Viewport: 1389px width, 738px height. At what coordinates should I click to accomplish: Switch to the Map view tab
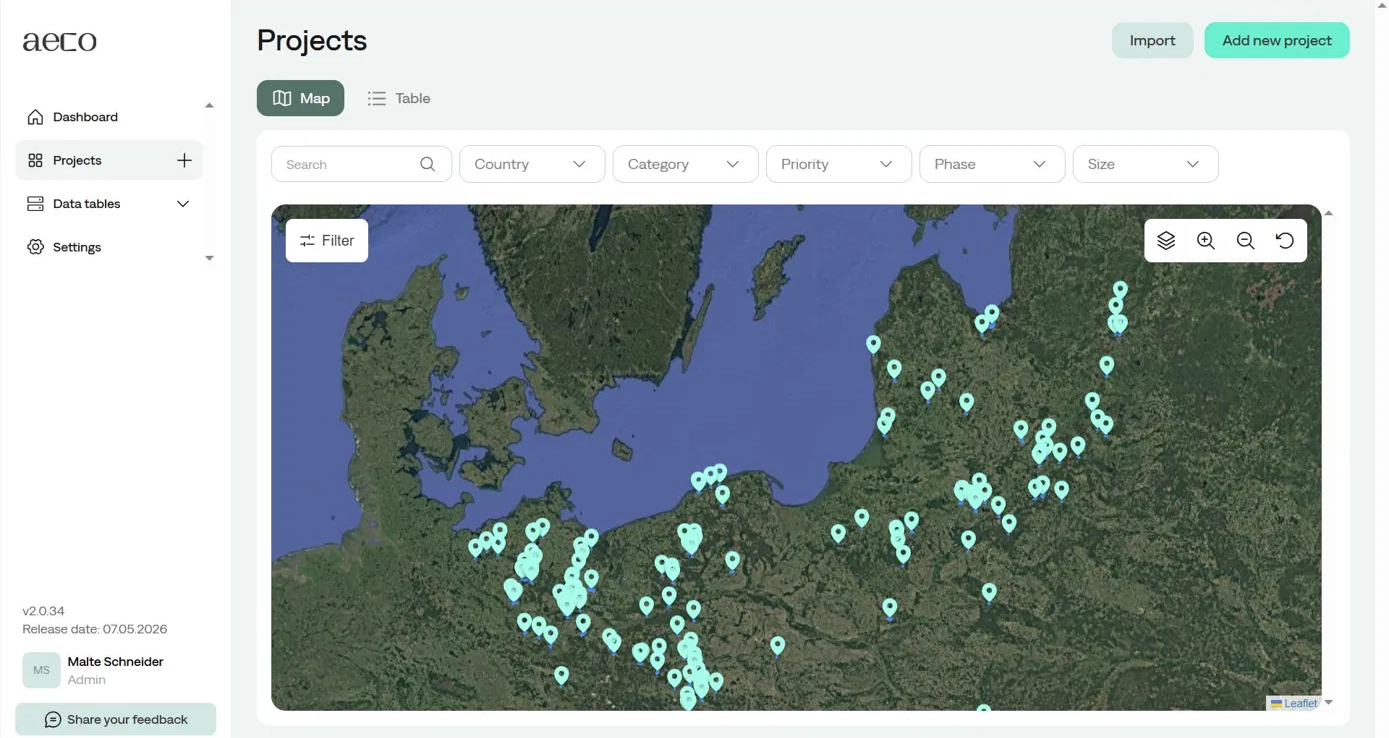(x=300, y=98)
